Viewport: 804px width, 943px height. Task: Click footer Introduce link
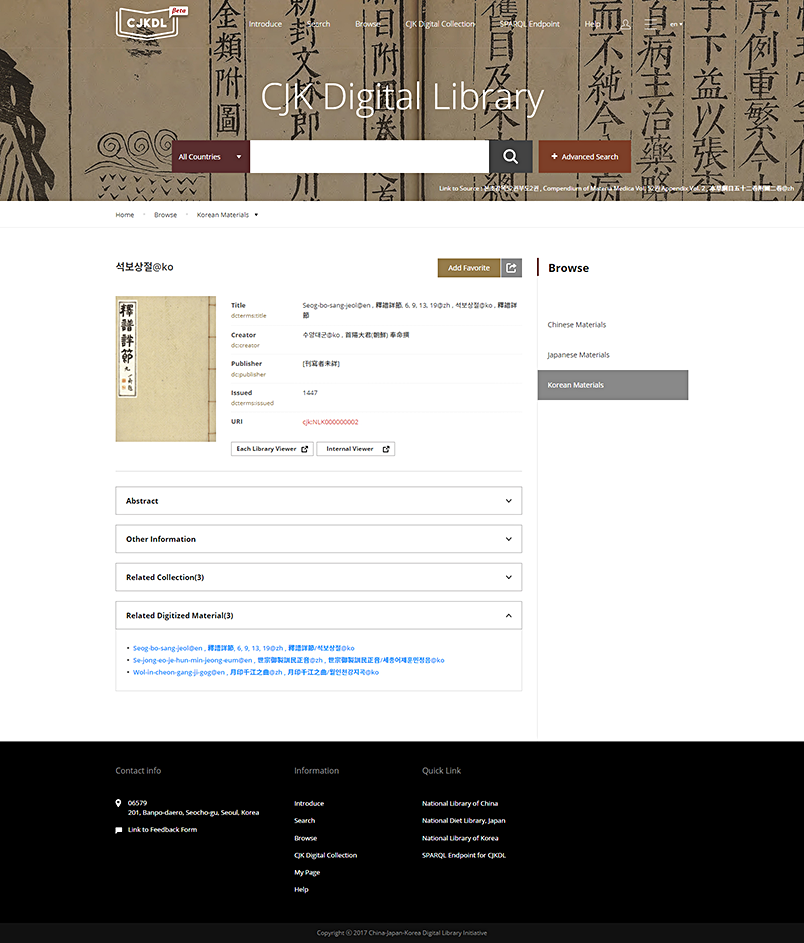click(309, 803)
